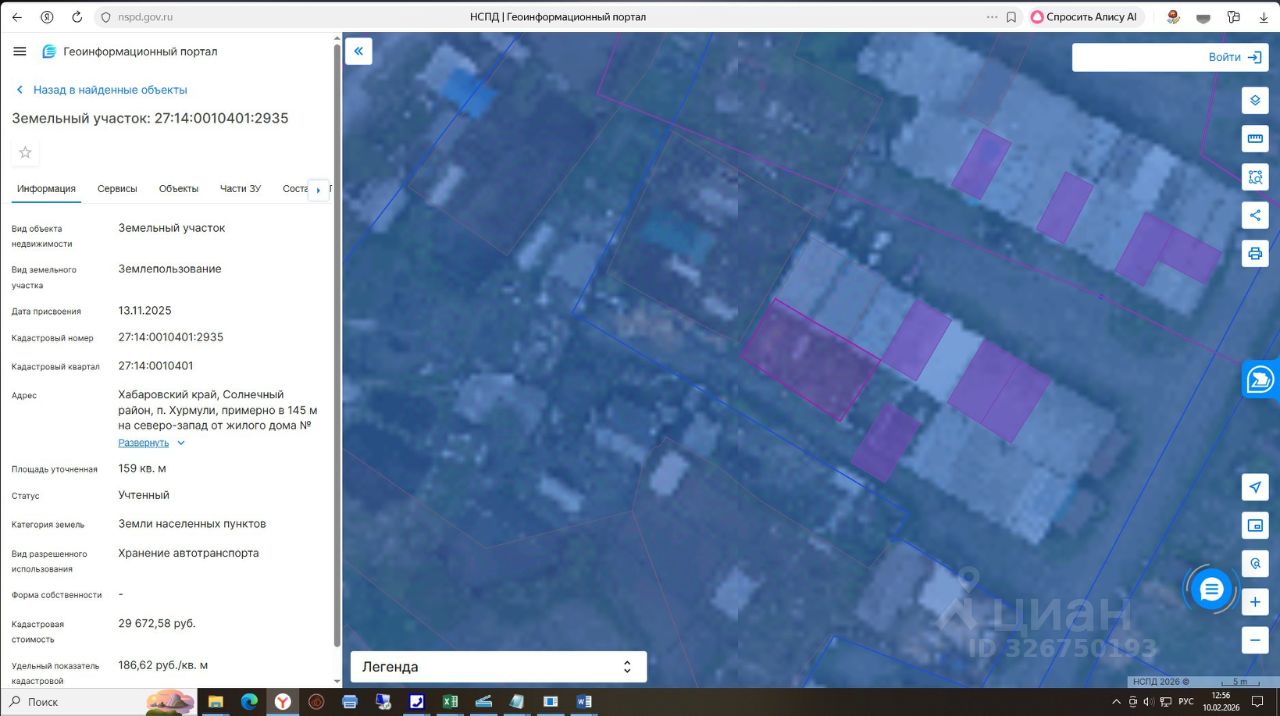Select the date value 13.11.2025
Viewport: 1280px width, 716px height.
point(145,310)
